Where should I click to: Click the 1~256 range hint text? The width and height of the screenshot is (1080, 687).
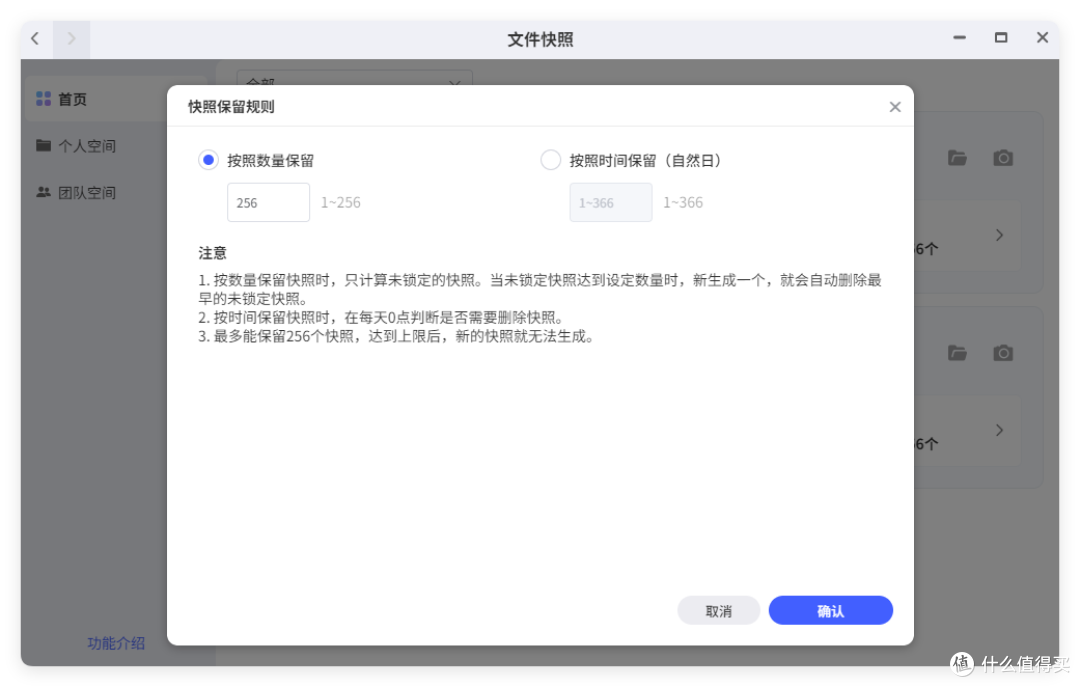click(340, 203)
